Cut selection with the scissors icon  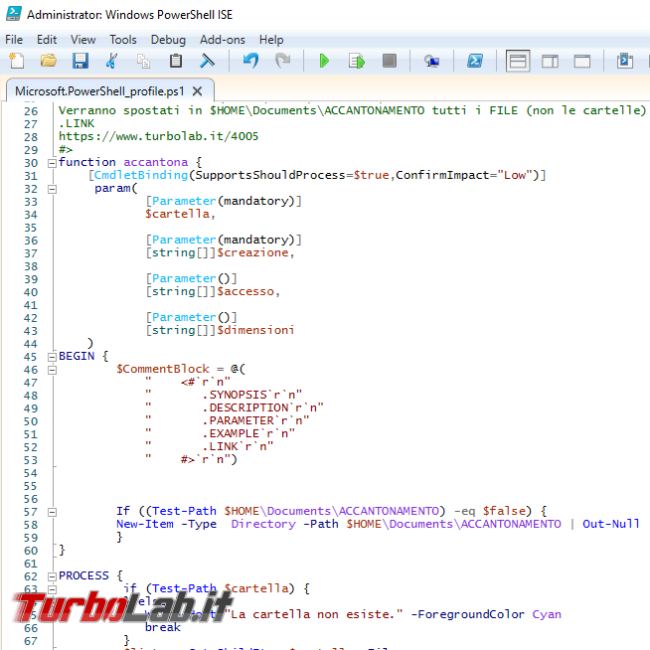click(112, 61)
